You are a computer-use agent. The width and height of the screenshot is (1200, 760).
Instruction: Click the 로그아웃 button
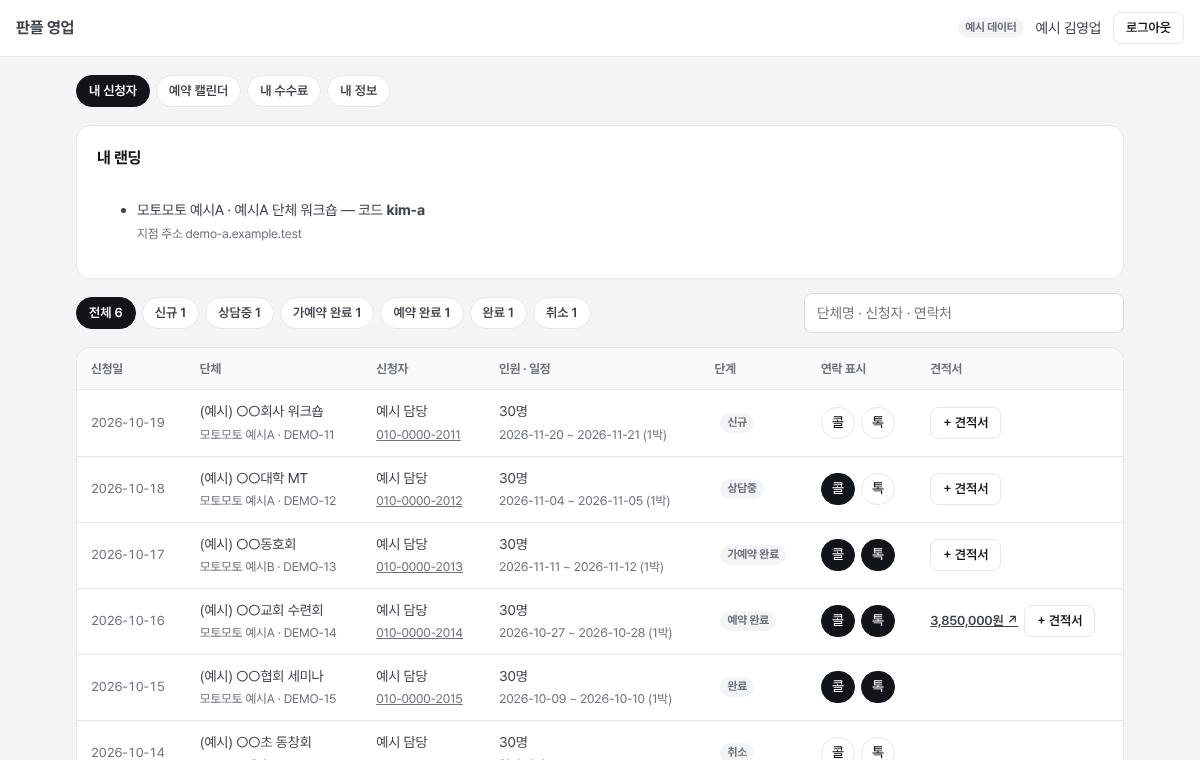[1148, 28]
